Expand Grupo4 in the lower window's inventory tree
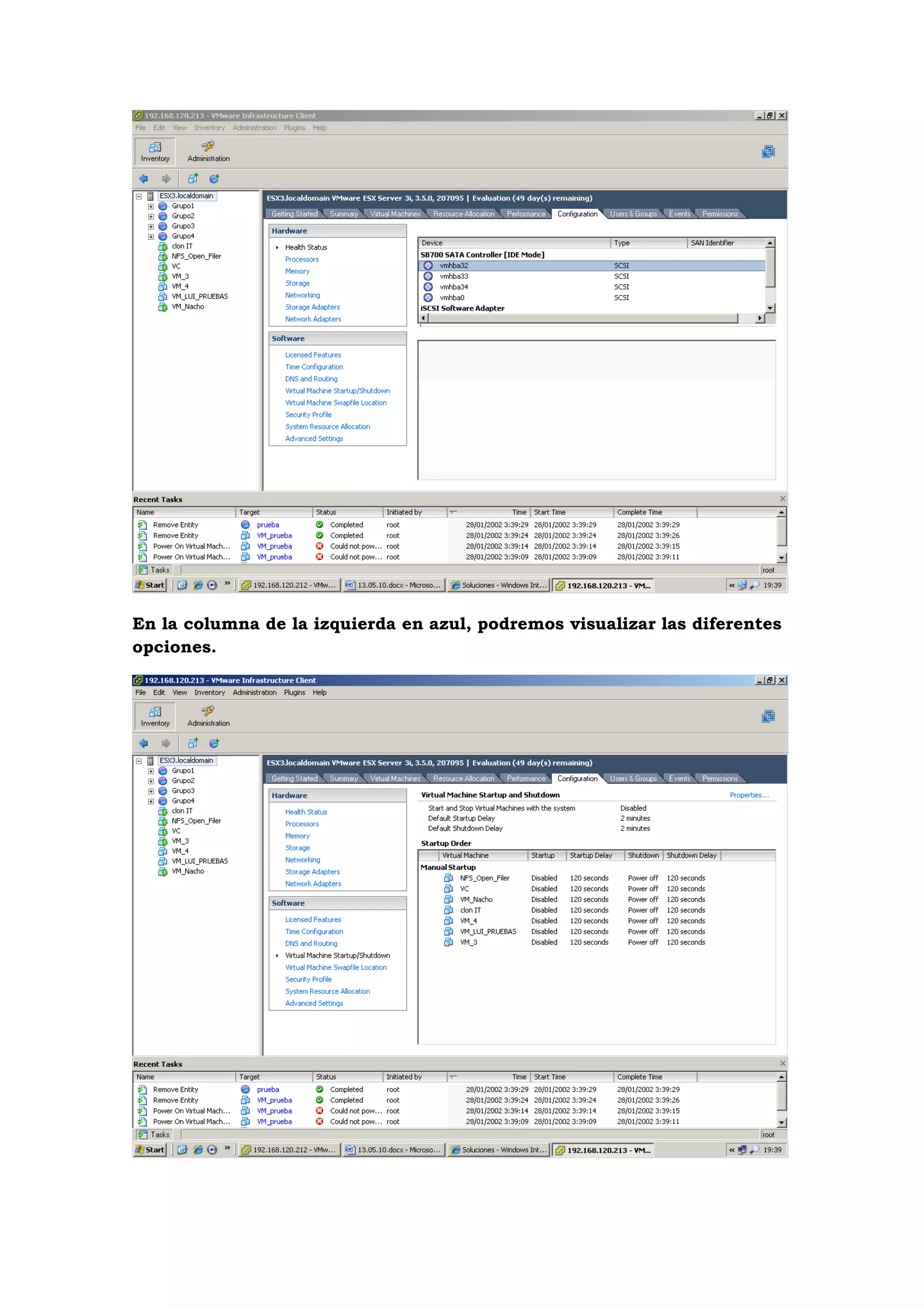The image size is (924, 1308). pyautogui.click(x=151, y=801)
